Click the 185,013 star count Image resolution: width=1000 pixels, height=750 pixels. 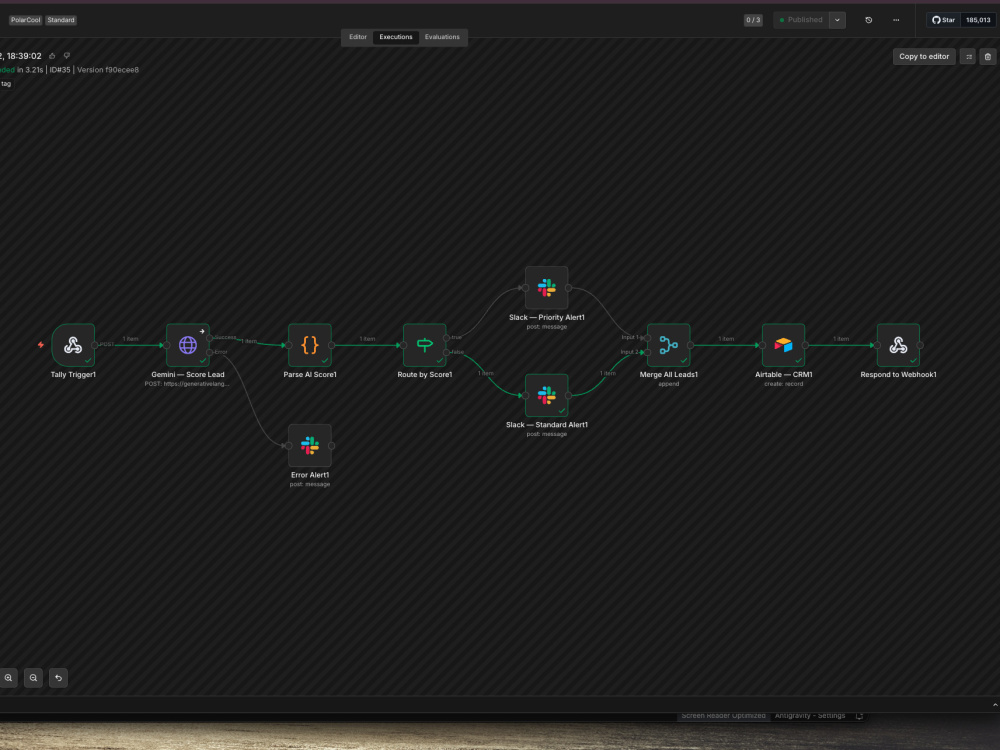pyautogui.click(x=978, y=20)
